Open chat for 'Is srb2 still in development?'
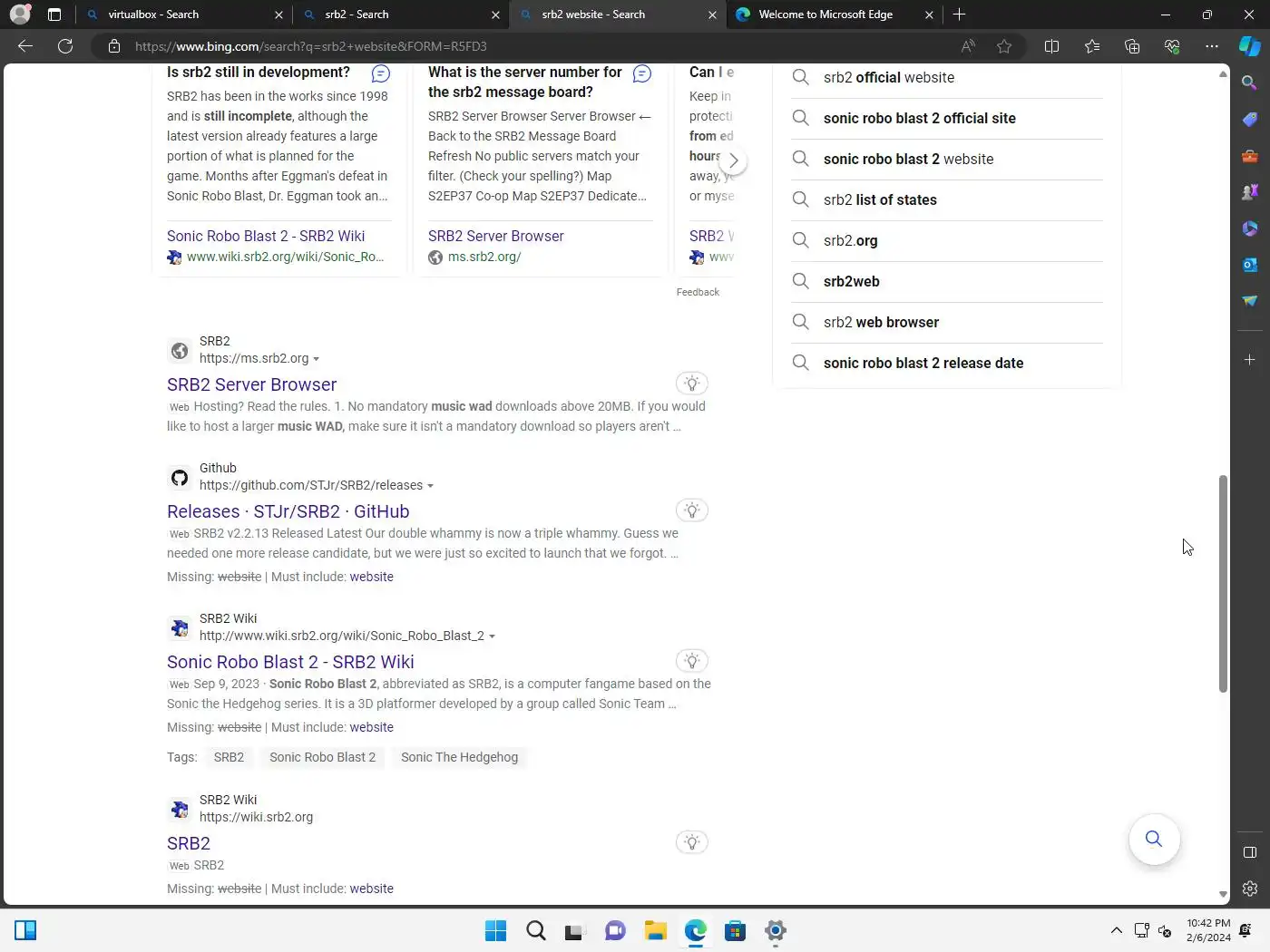The height and width of the screenshot is (952, 1270). [x=381, y=73]
